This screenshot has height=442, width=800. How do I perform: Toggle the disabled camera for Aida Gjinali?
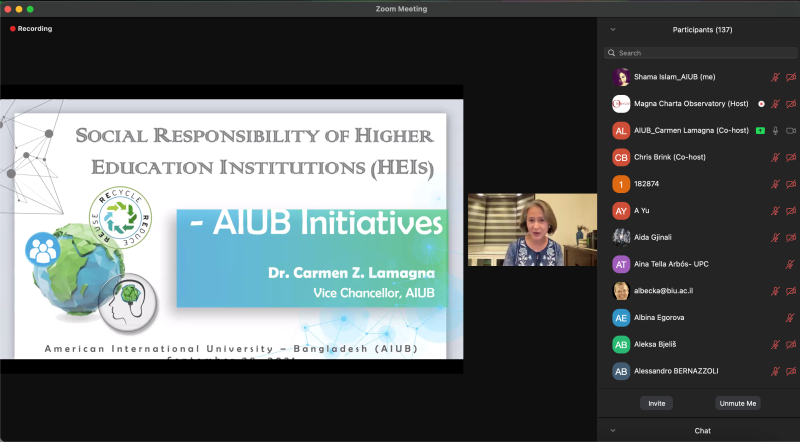click(790, 237)
